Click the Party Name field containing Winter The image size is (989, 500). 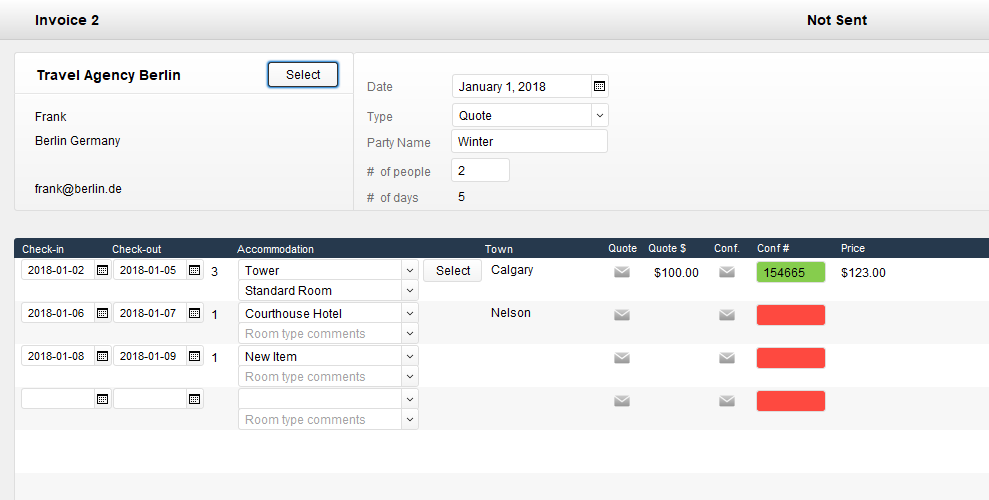coord(529,142)
